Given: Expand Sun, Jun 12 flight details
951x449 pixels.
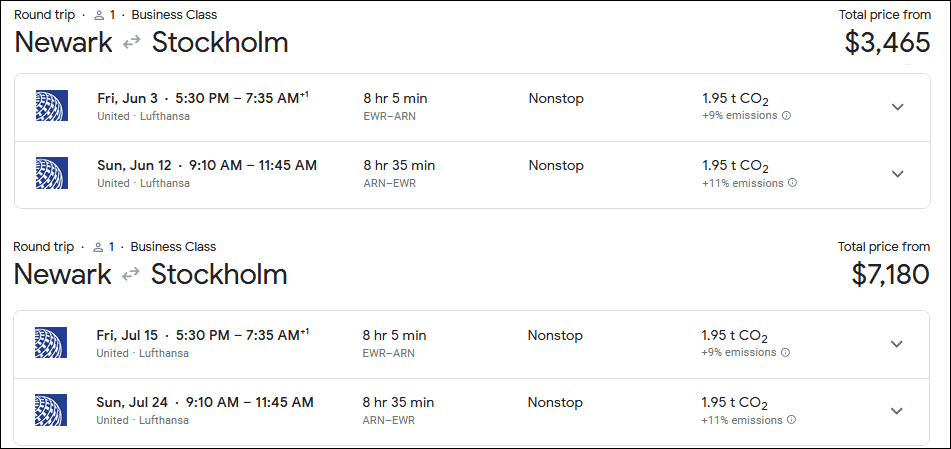Looking at the screenshot, I should 897,174.
